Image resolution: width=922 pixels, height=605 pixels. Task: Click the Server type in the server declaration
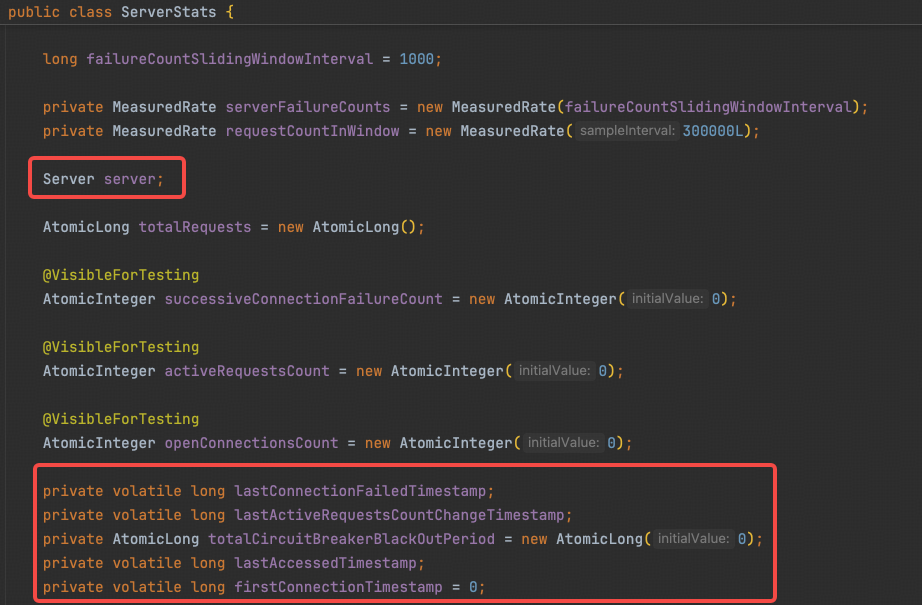68,179
